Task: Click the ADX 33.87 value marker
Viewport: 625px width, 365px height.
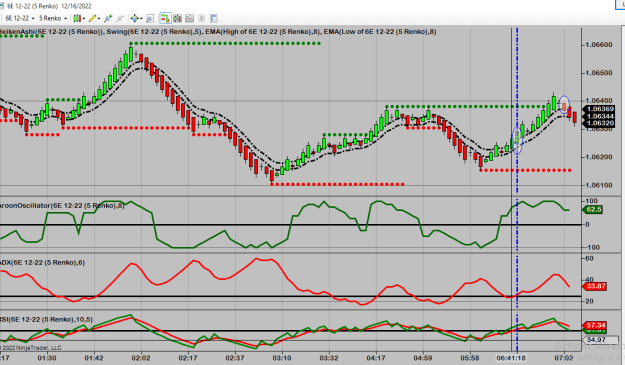Action: click(x=596, y=286)
